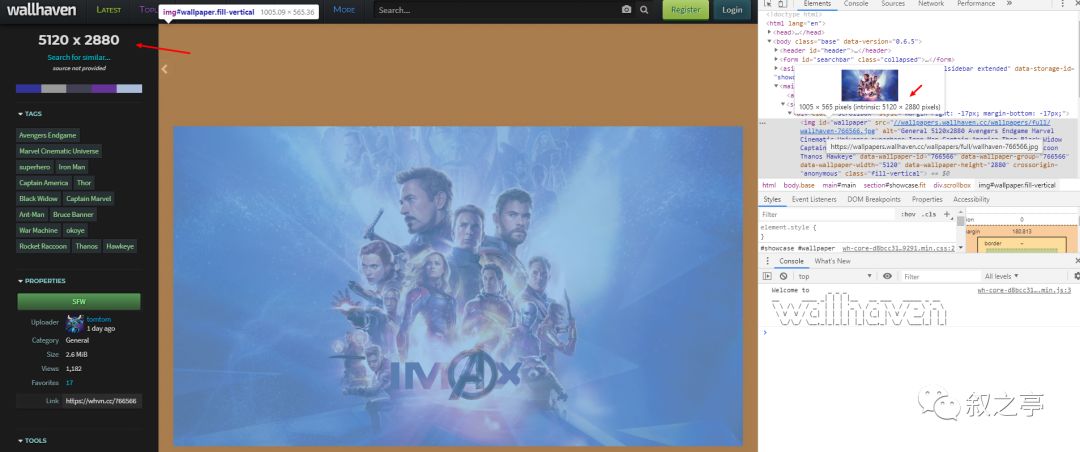Toggle the DevTools device toolbar icon

point(782,4)
